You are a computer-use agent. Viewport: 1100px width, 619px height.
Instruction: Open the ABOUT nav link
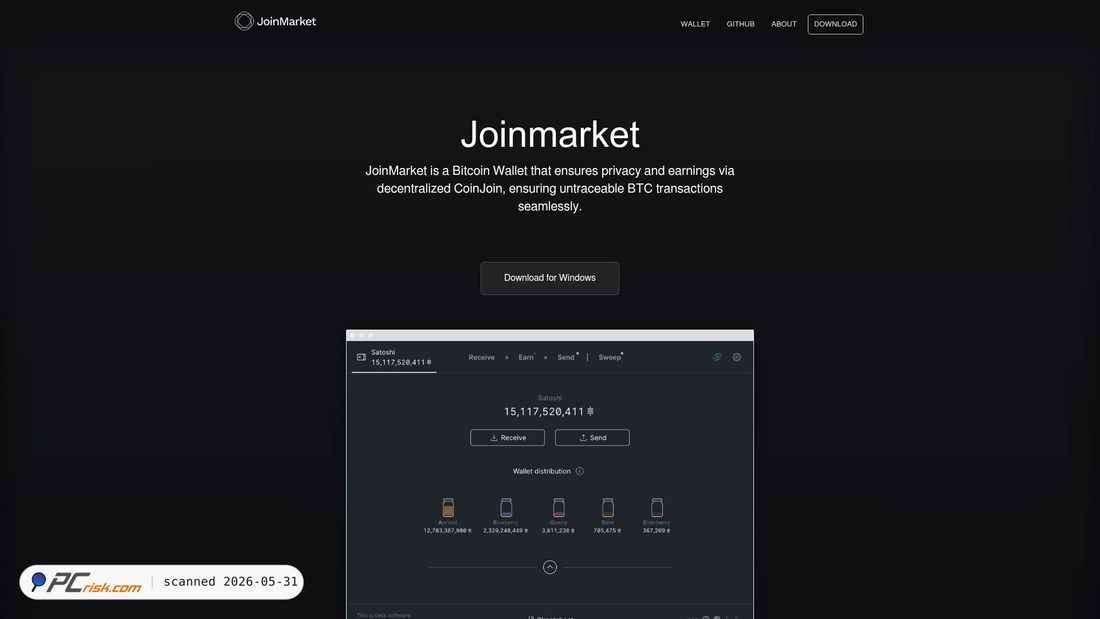click(784, 24)
